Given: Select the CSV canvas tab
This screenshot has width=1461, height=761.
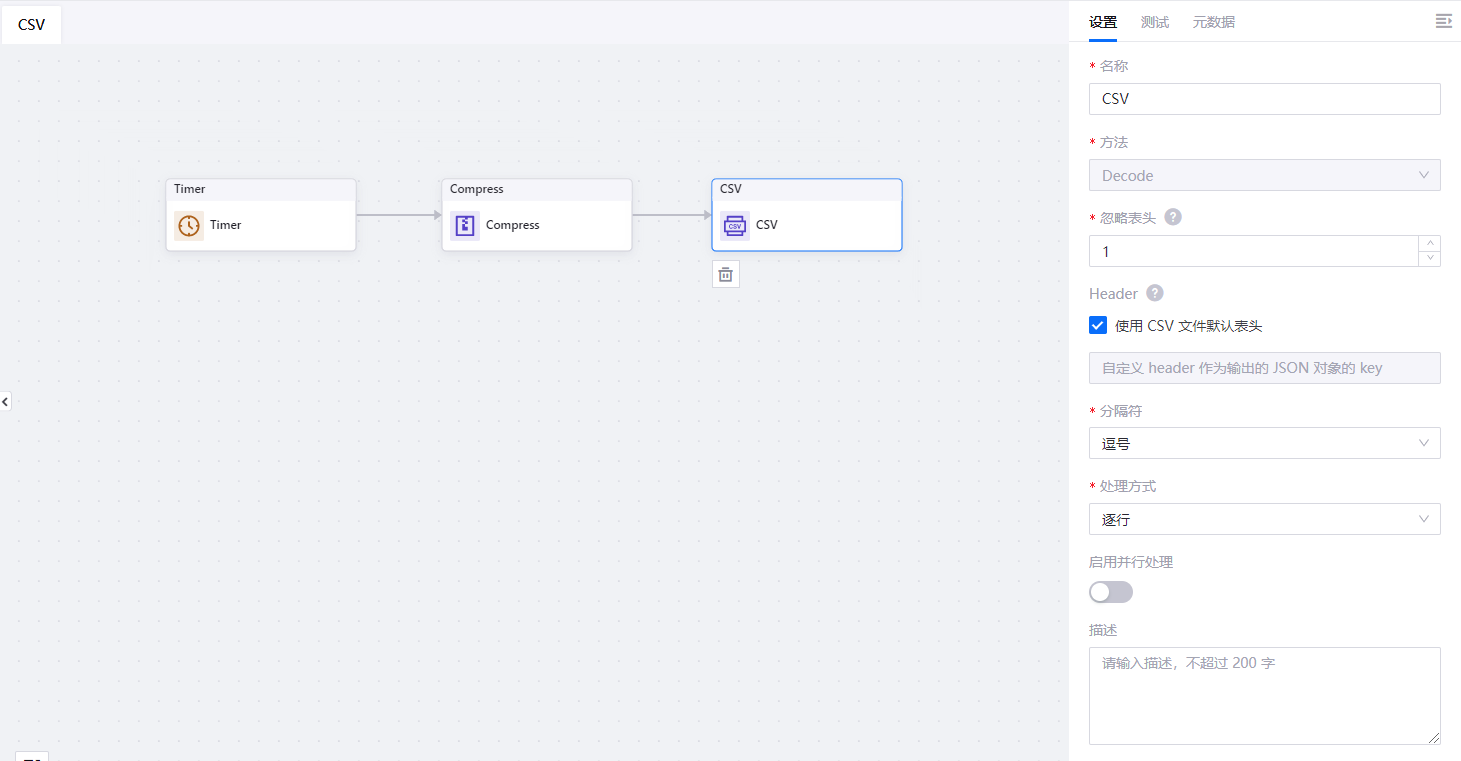Looking at the screenshot, I should (x=32, y=25).
